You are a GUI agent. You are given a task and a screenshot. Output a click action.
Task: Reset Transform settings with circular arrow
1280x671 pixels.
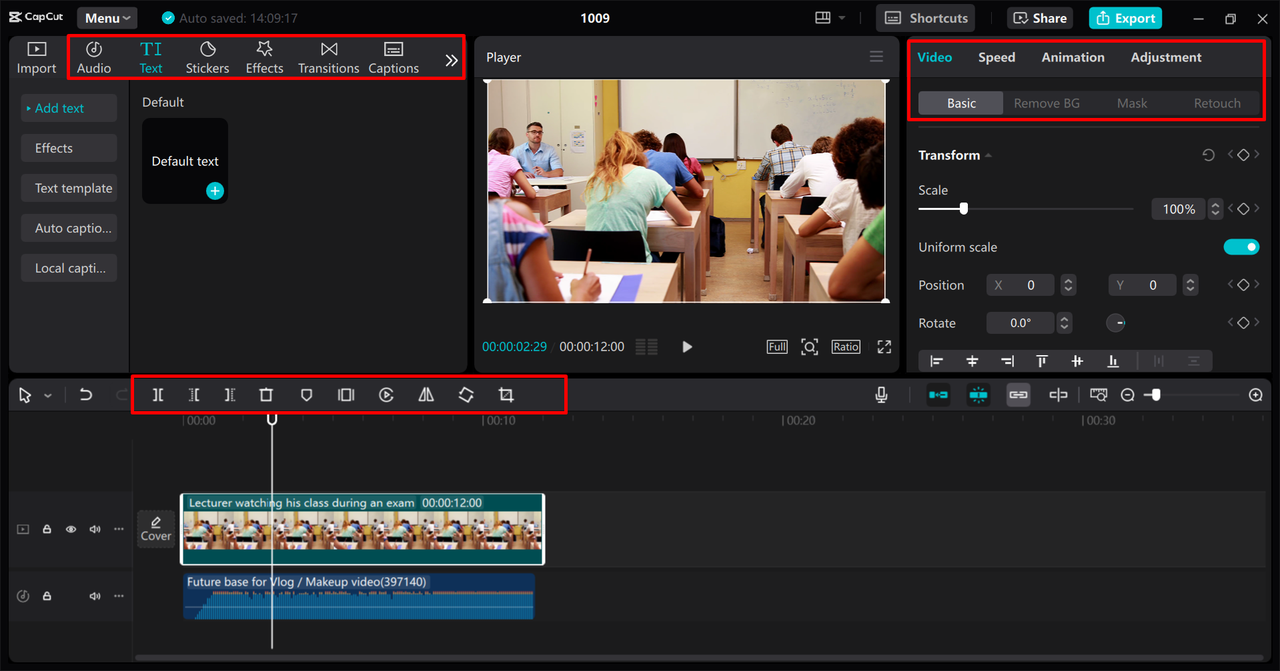tap(1208, 155)
